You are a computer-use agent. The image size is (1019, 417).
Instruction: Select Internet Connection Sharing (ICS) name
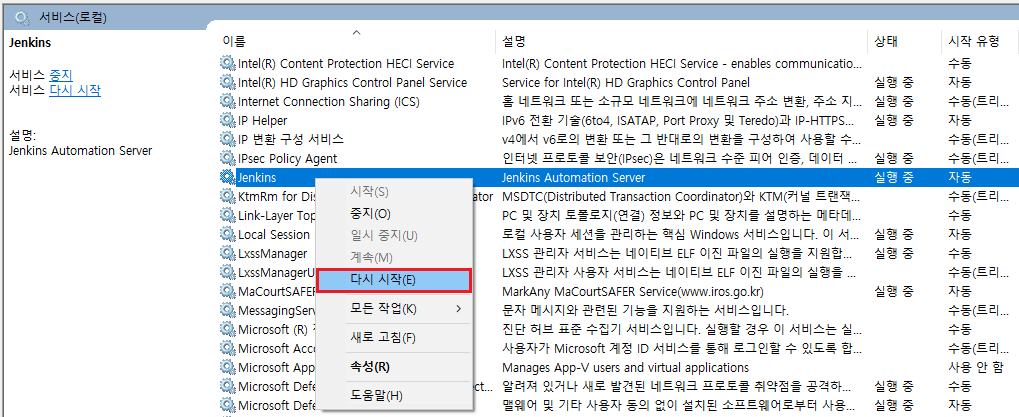(x=329, y=101)
